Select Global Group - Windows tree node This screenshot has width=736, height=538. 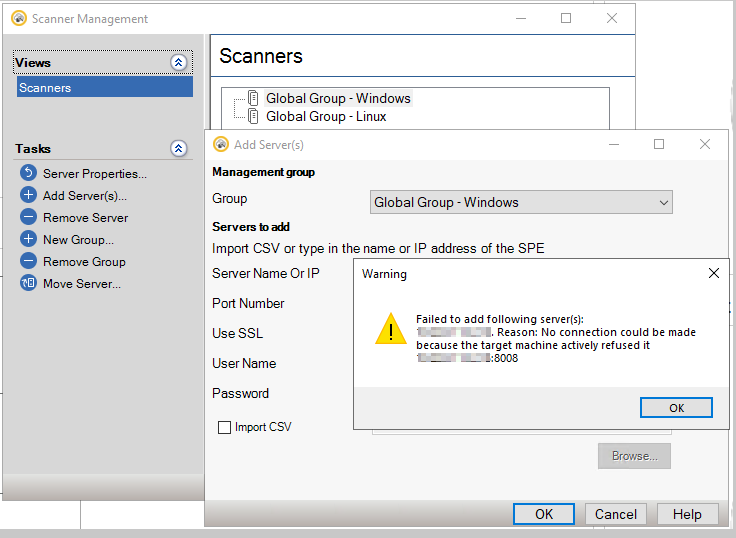[338, 98]
